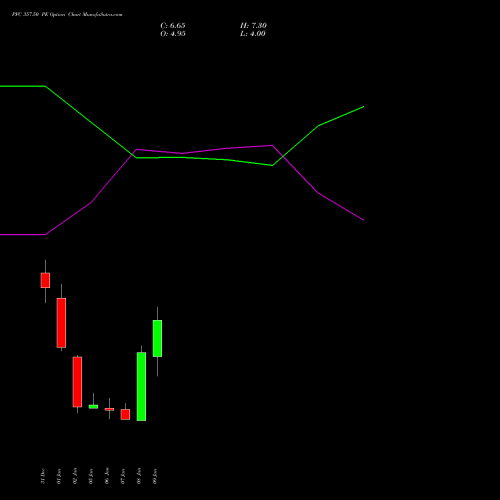Select the small green candlestick for 03 Jan
500x500 pixels.
coord(93,406)
